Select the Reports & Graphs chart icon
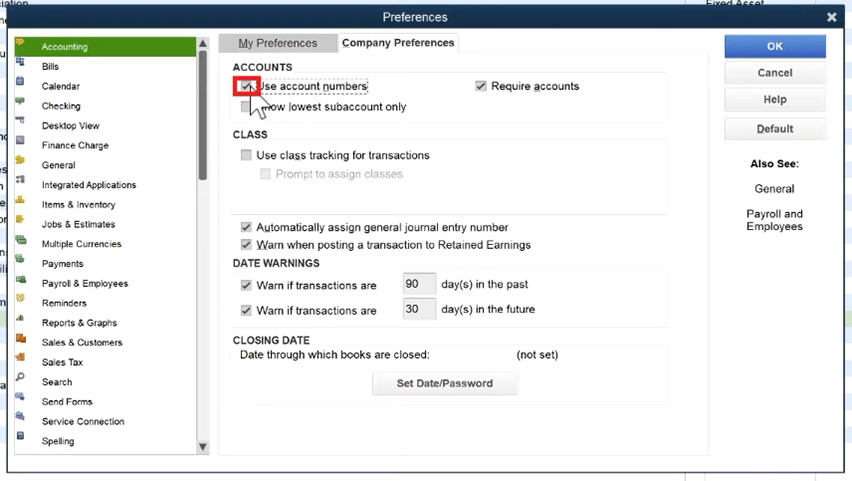This screenshot has width=852, height=481. coord(20,318)
